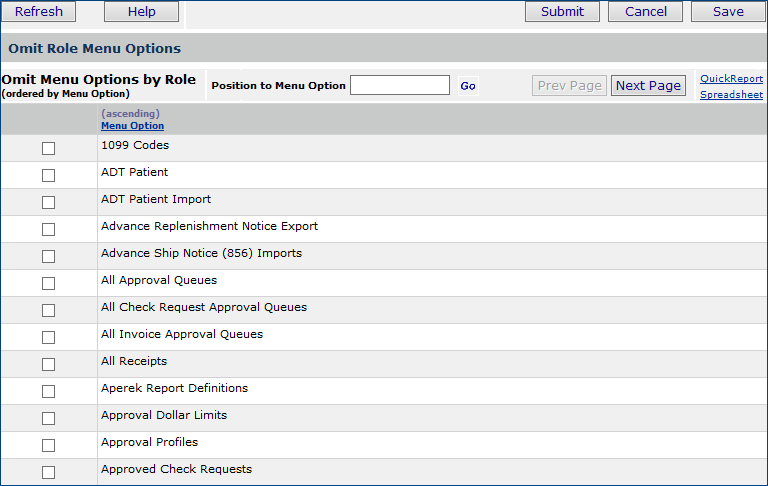Enable Advance Replenishment Notice Export checkbox
Viewport: 768px width, 486px height.
pos(48,230)
